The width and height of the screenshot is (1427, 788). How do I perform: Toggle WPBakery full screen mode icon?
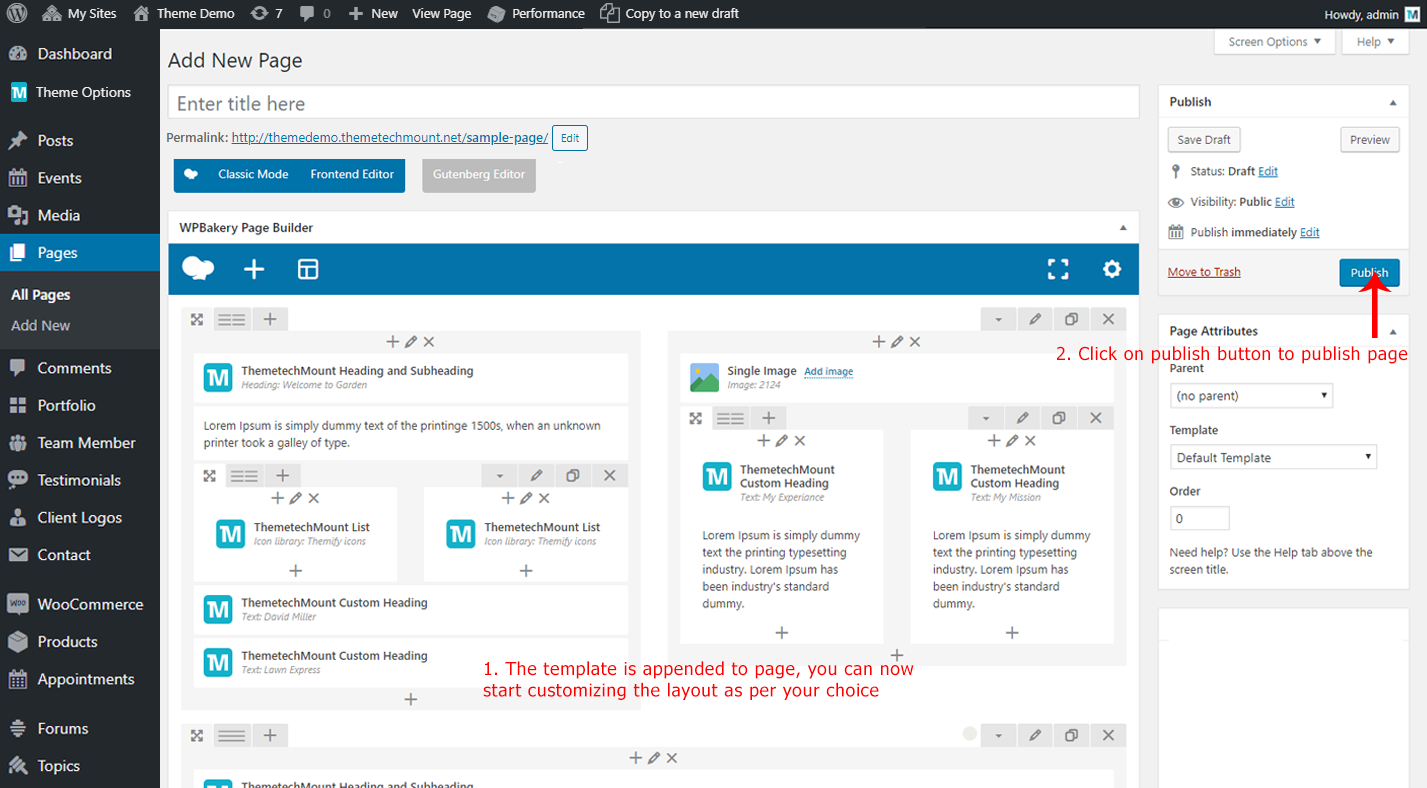(x=1058, y=269)
